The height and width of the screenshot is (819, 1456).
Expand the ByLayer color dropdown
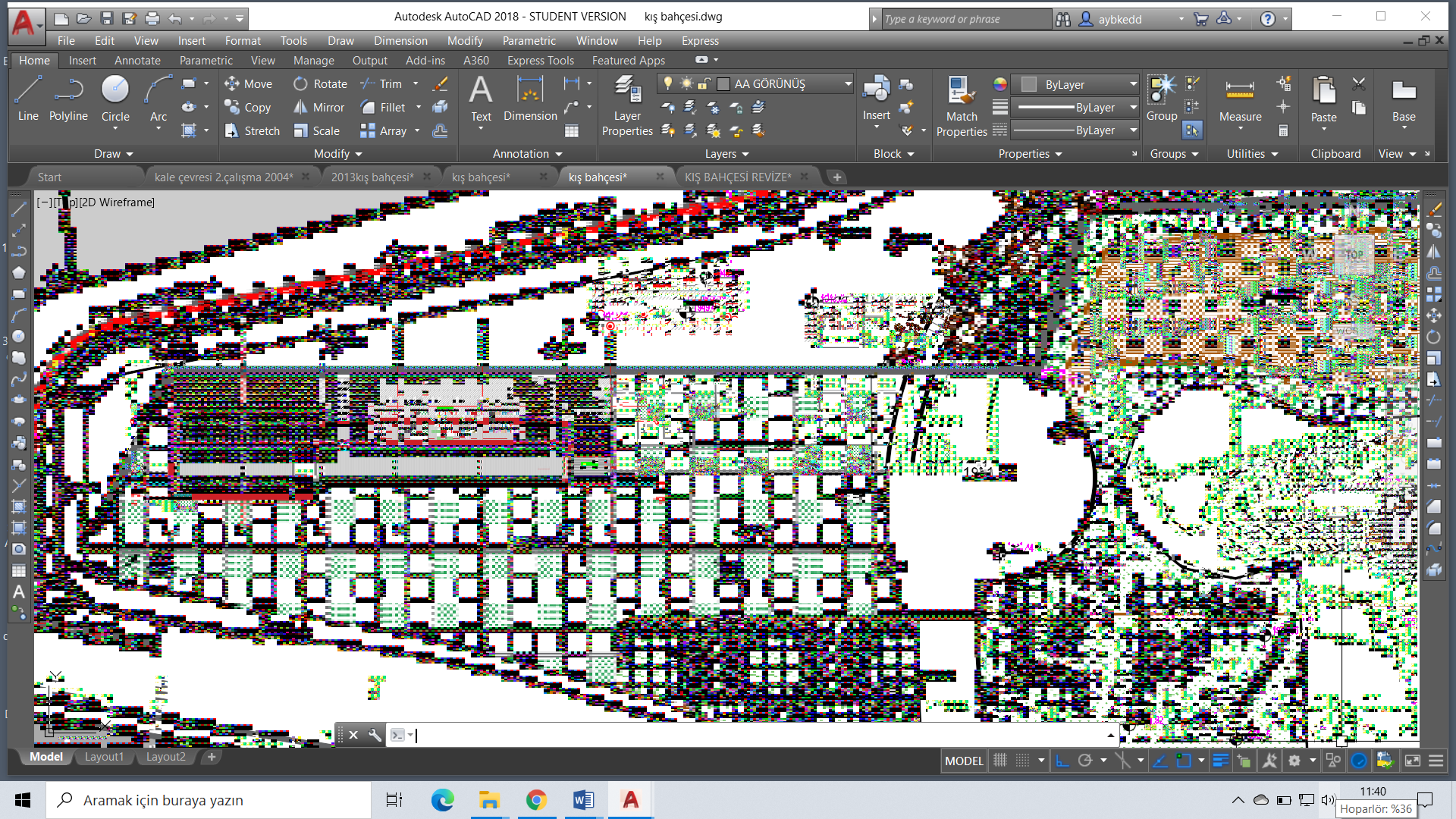1133,84
